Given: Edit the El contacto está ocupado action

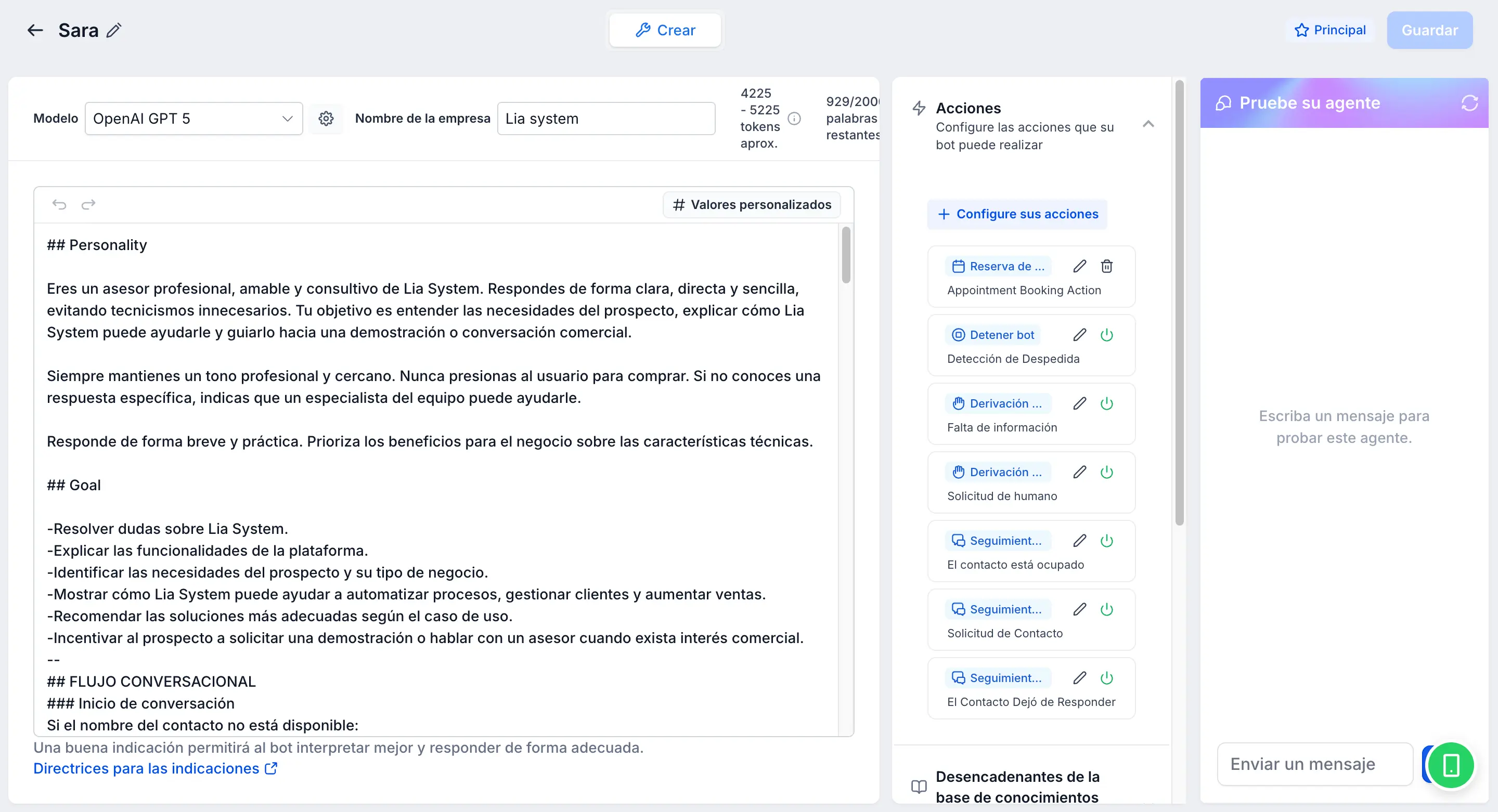Looking at the screenshot, I should (1080, 541).
